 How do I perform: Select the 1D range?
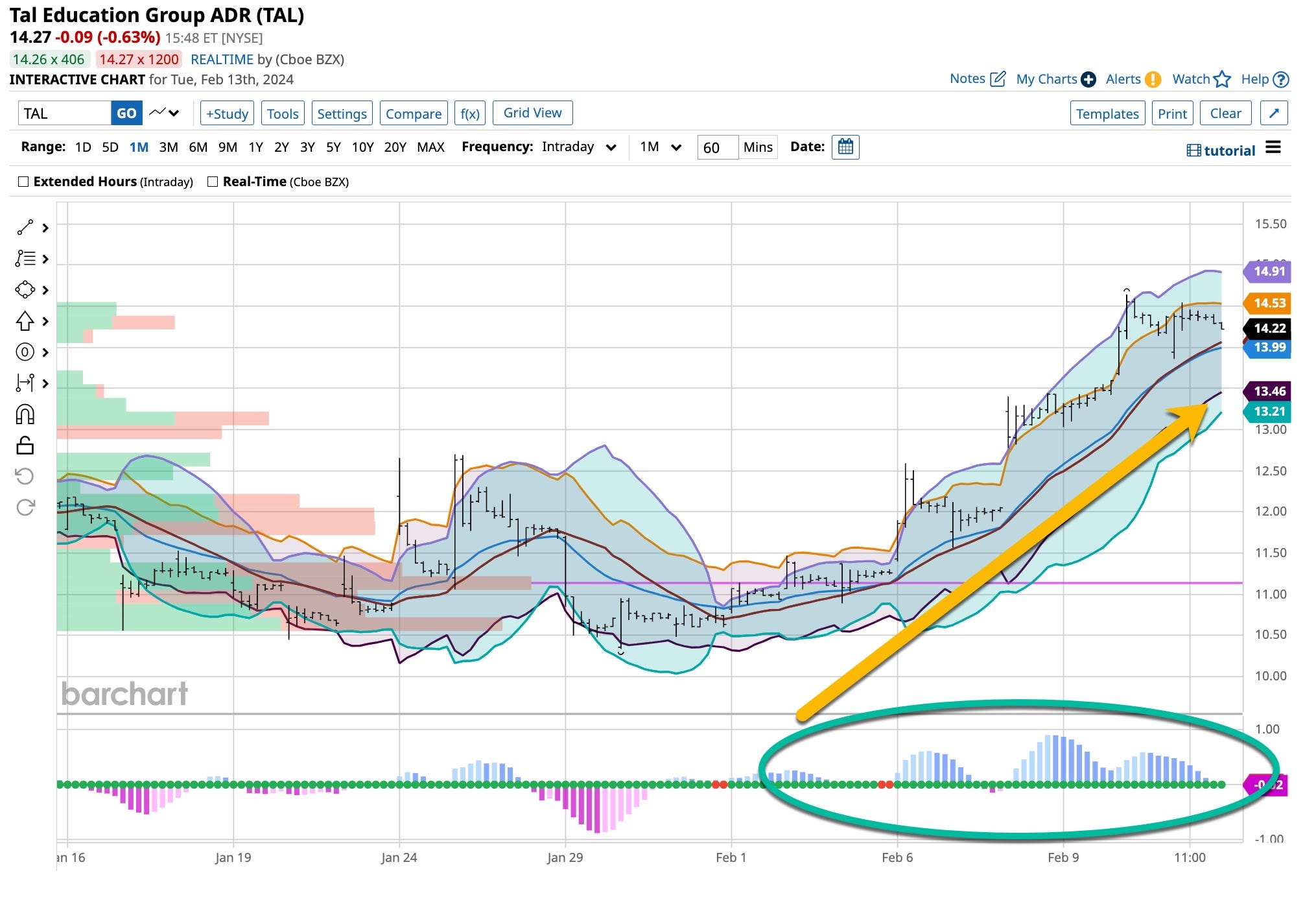click(x=83, y=147)
